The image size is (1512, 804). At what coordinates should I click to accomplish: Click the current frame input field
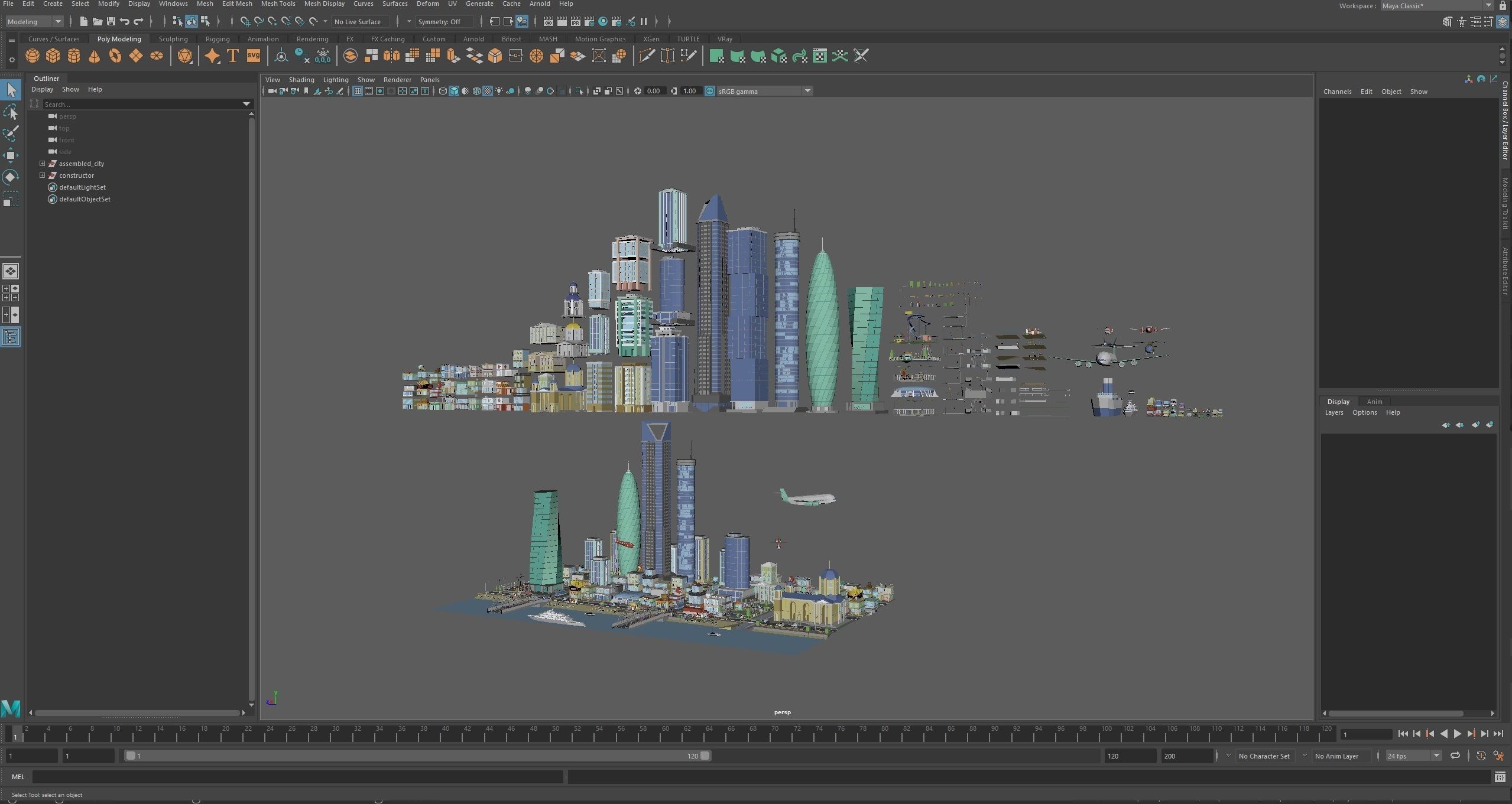click(x=1367, y=734)
